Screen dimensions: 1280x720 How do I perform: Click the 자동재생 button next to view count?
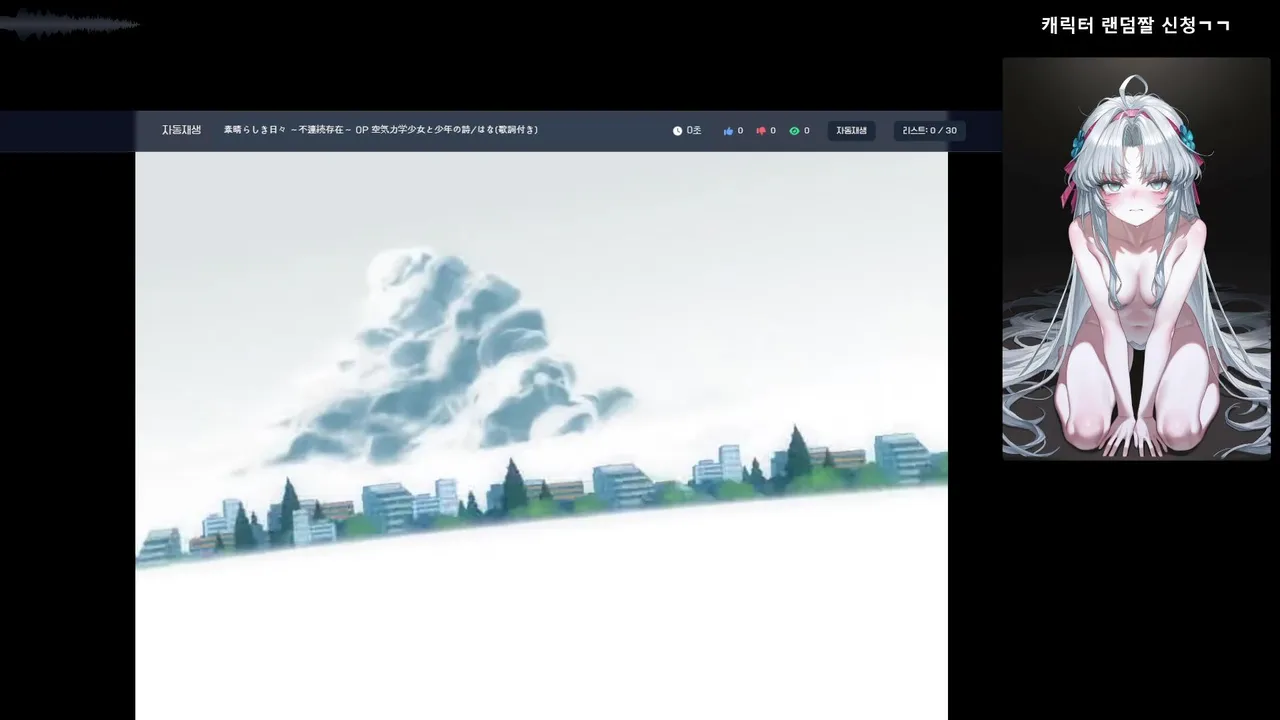pyautogui.click(x=851, y=131)
